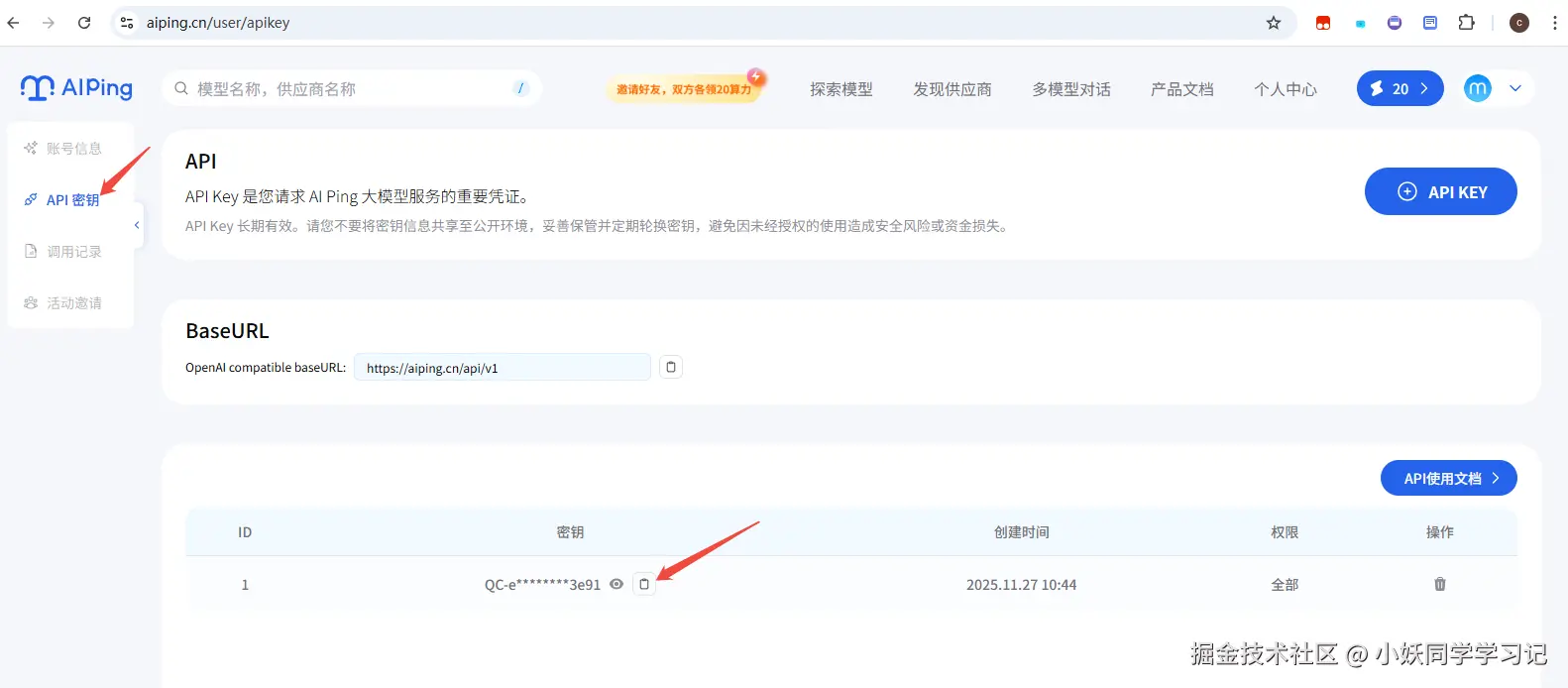This screenshot has height=688, width=1568.
Task: Copy the API key QC-e********3e91
Action: click(644, 584)
